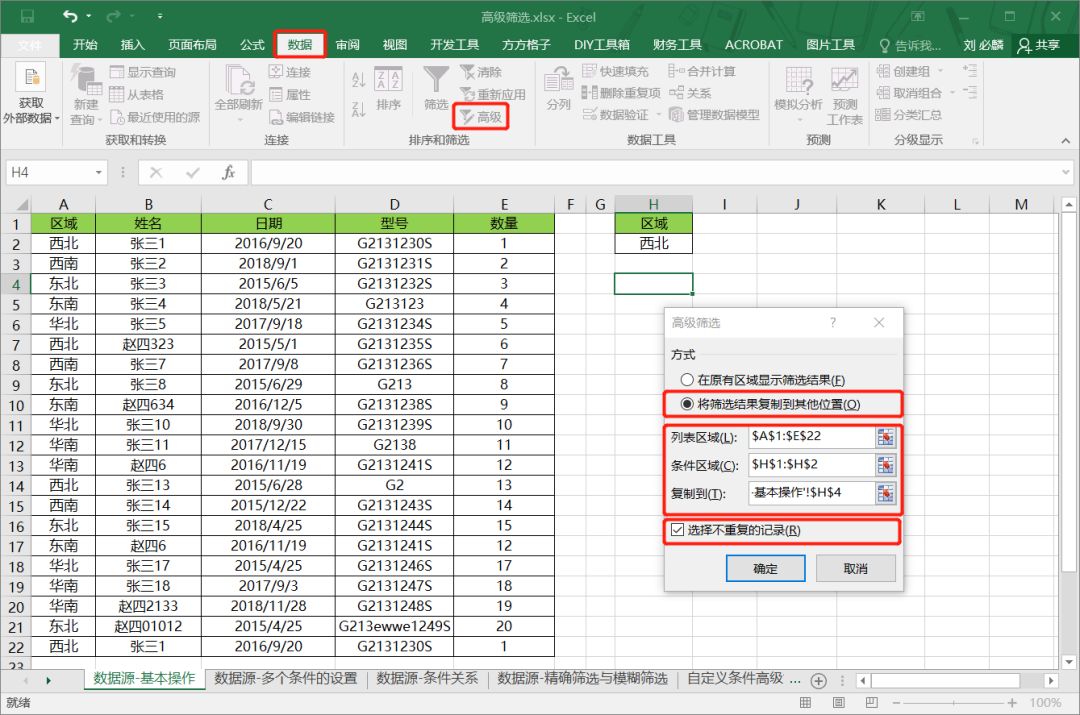Click the OK button in Advanced Filter
Viewport: 1080px width, 715px height.
765,568
